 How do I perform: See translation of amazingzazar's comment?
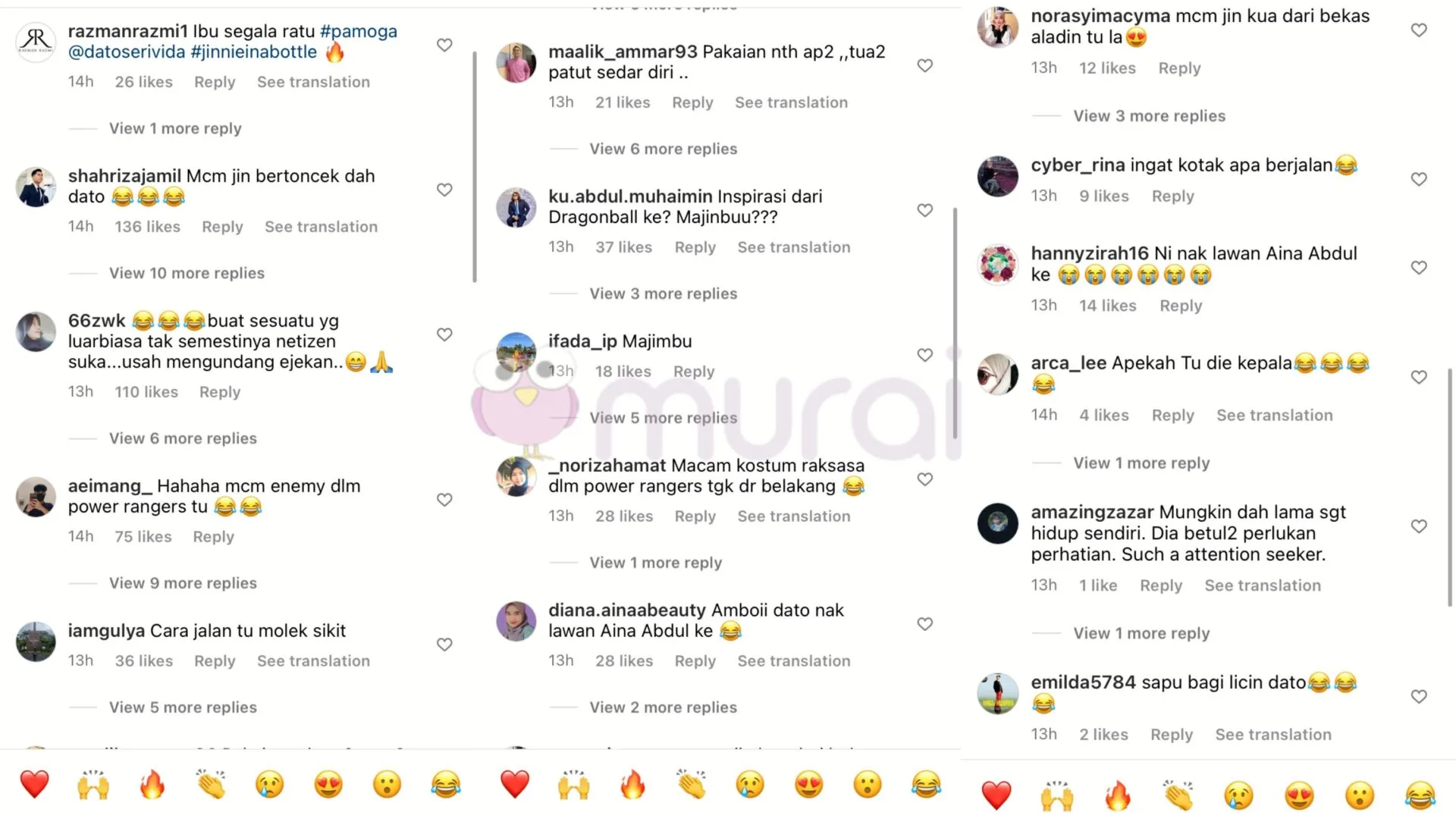pyautogui.click(x=1263, y=585)
